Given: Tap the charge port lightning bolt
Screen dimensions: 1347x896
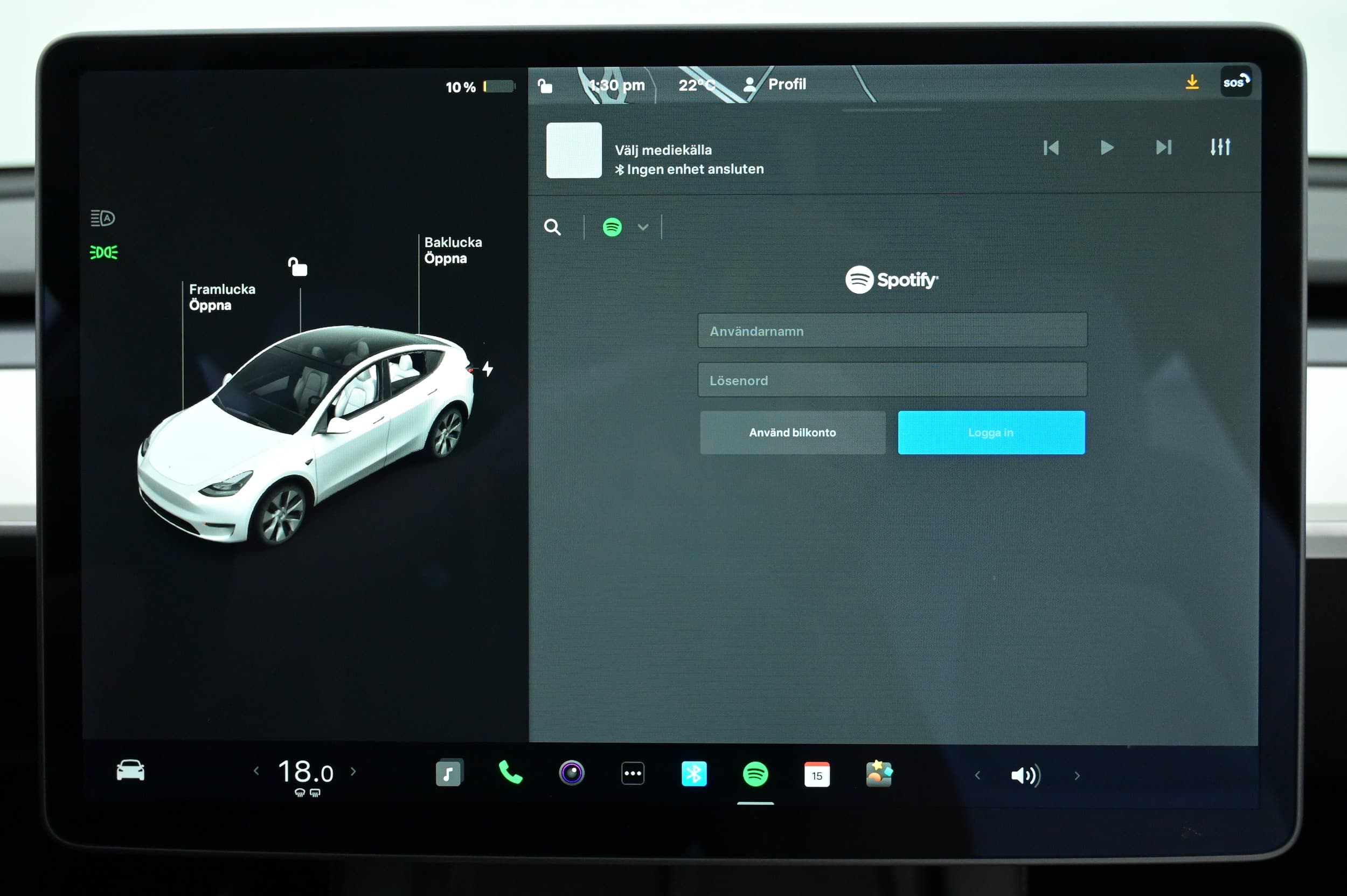Looking at the screenshot, I should pyautogui.click(x=488, y=369).
